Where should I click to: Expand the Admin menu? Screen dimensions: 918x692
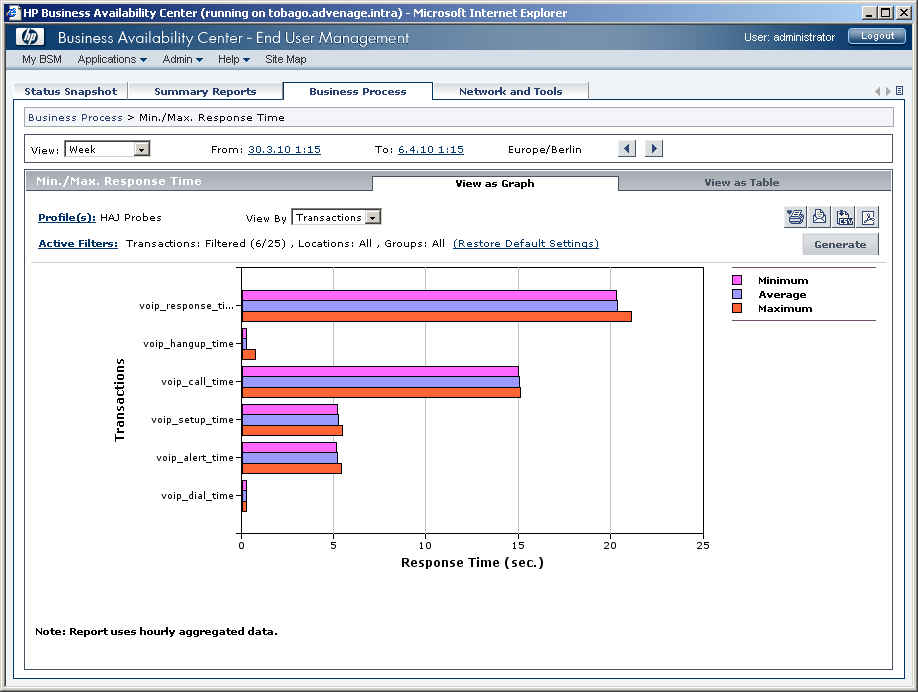183,59
